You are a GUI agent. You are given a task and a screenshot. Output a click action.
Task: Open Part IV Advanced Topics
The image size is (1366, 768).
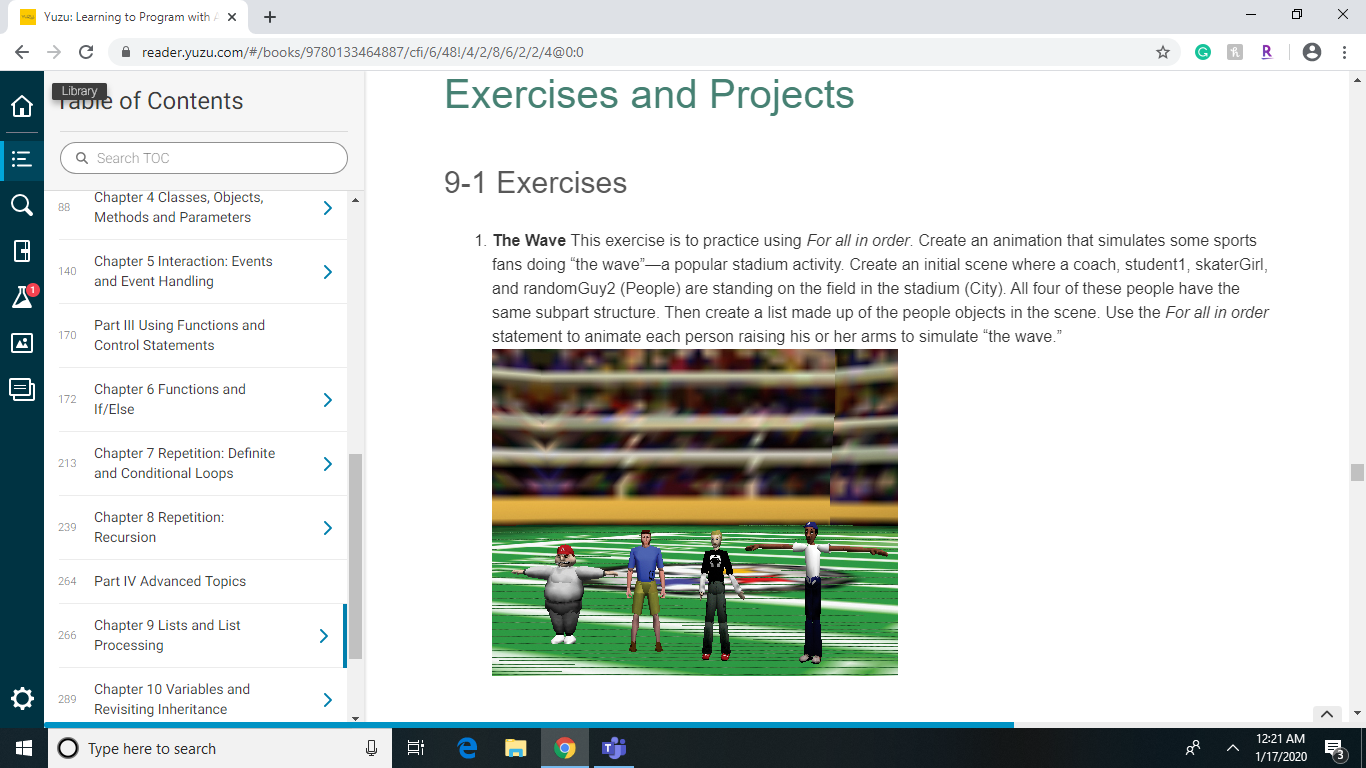(x=168, y=581)
